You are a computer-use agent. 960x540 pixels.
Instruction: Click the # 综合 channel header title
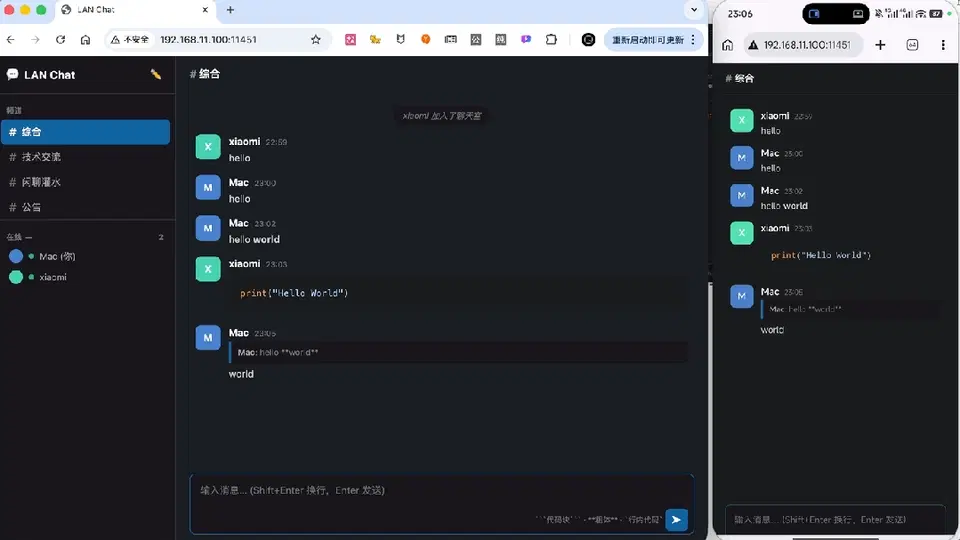[x=205, y=74]
